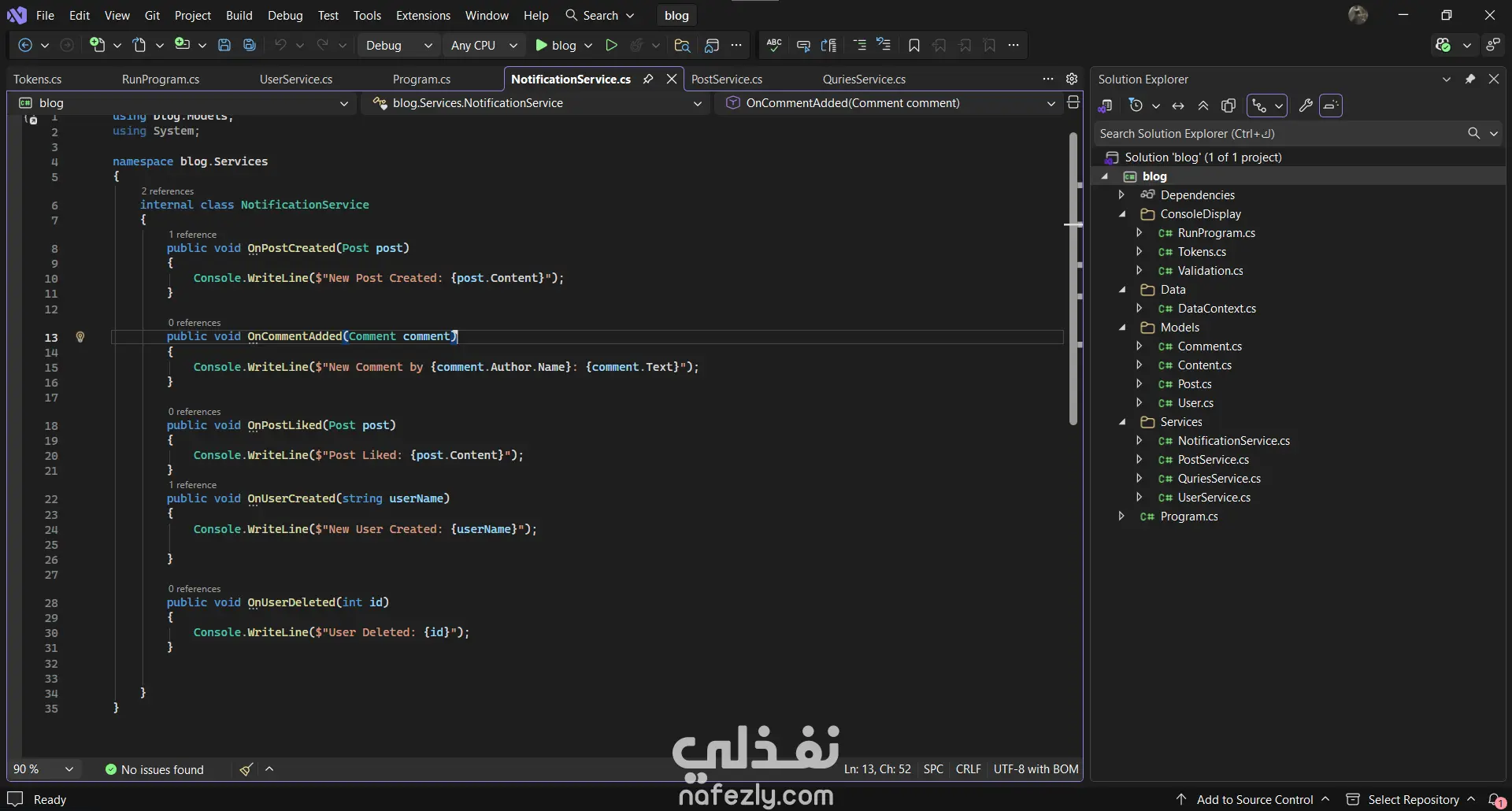
Task: Click the Save All toolbar icon
Action: coord(250,46)
